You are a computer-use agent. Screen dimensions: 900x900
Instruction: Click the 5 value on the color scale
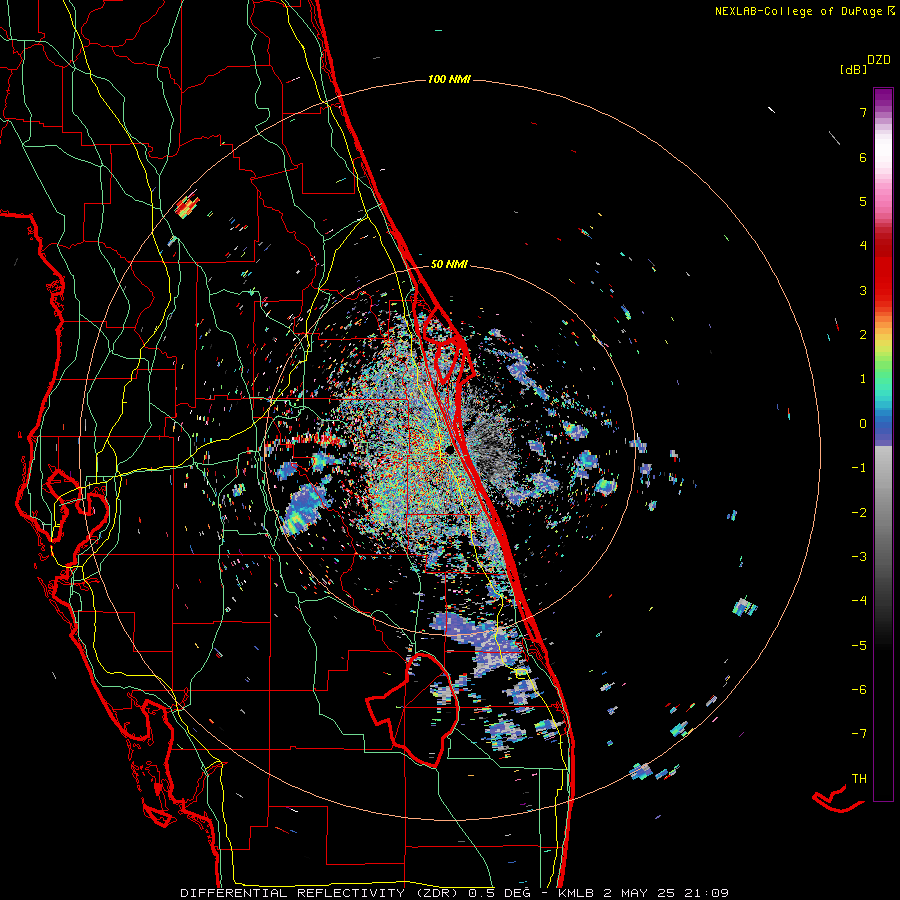(863, 201)
